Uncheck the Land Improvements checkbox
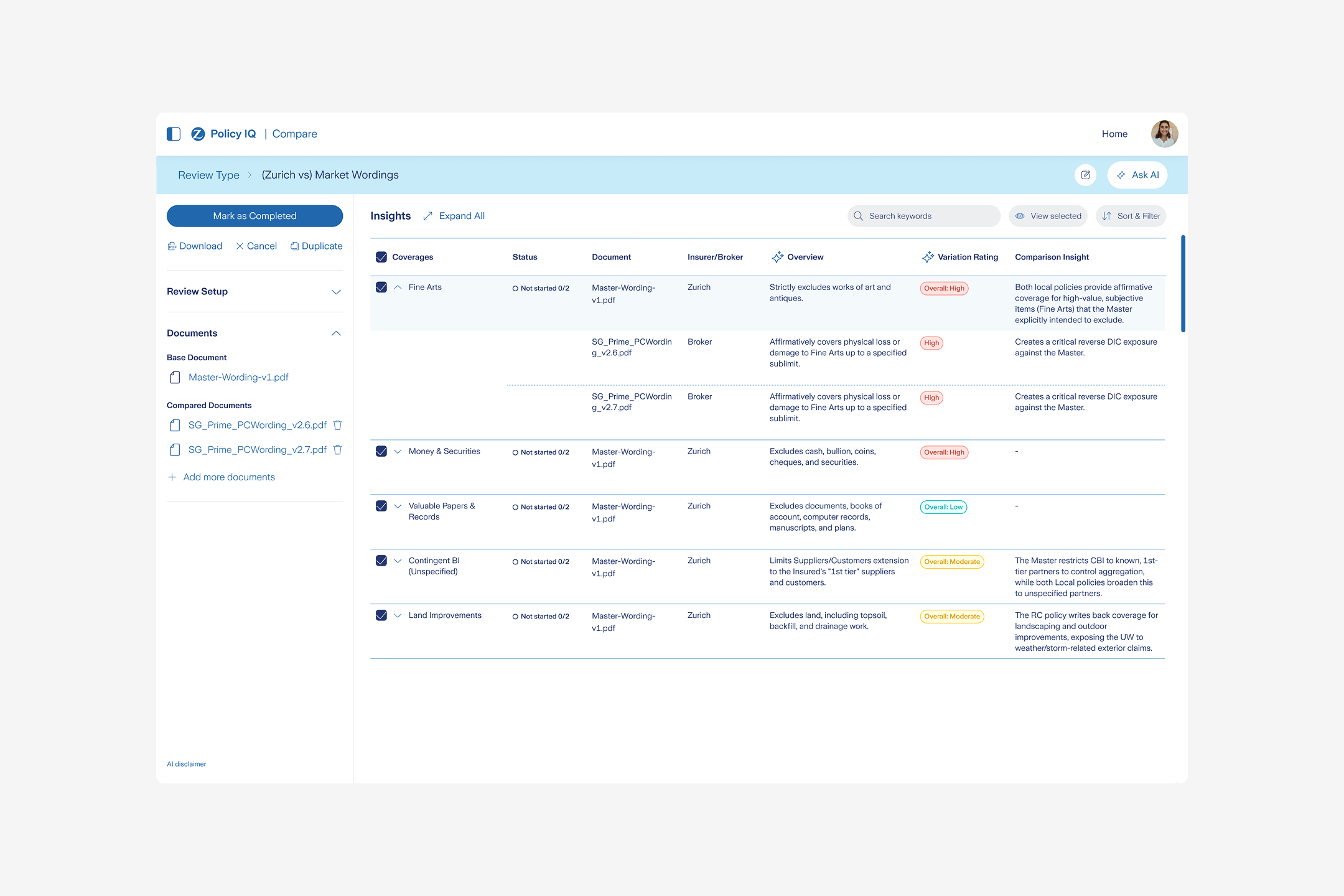 [381, 615]
